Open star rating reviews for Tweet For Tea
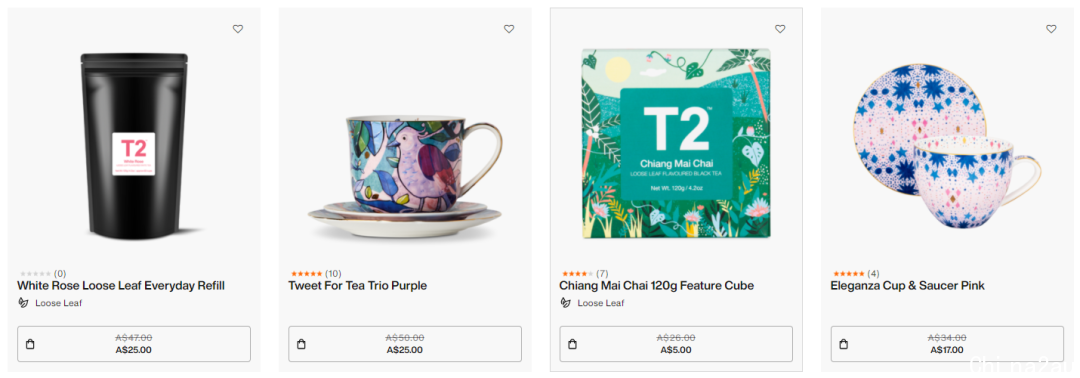 (315, 273)
